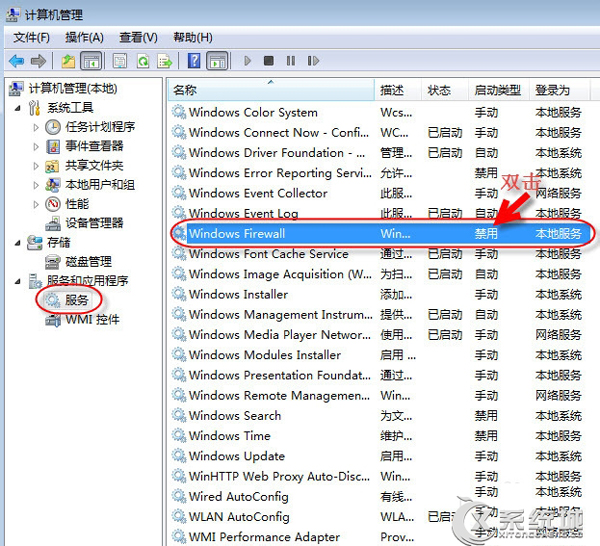Collapse the 服务和应用程序 tree node
600x546 pixels.
(18, 282)
